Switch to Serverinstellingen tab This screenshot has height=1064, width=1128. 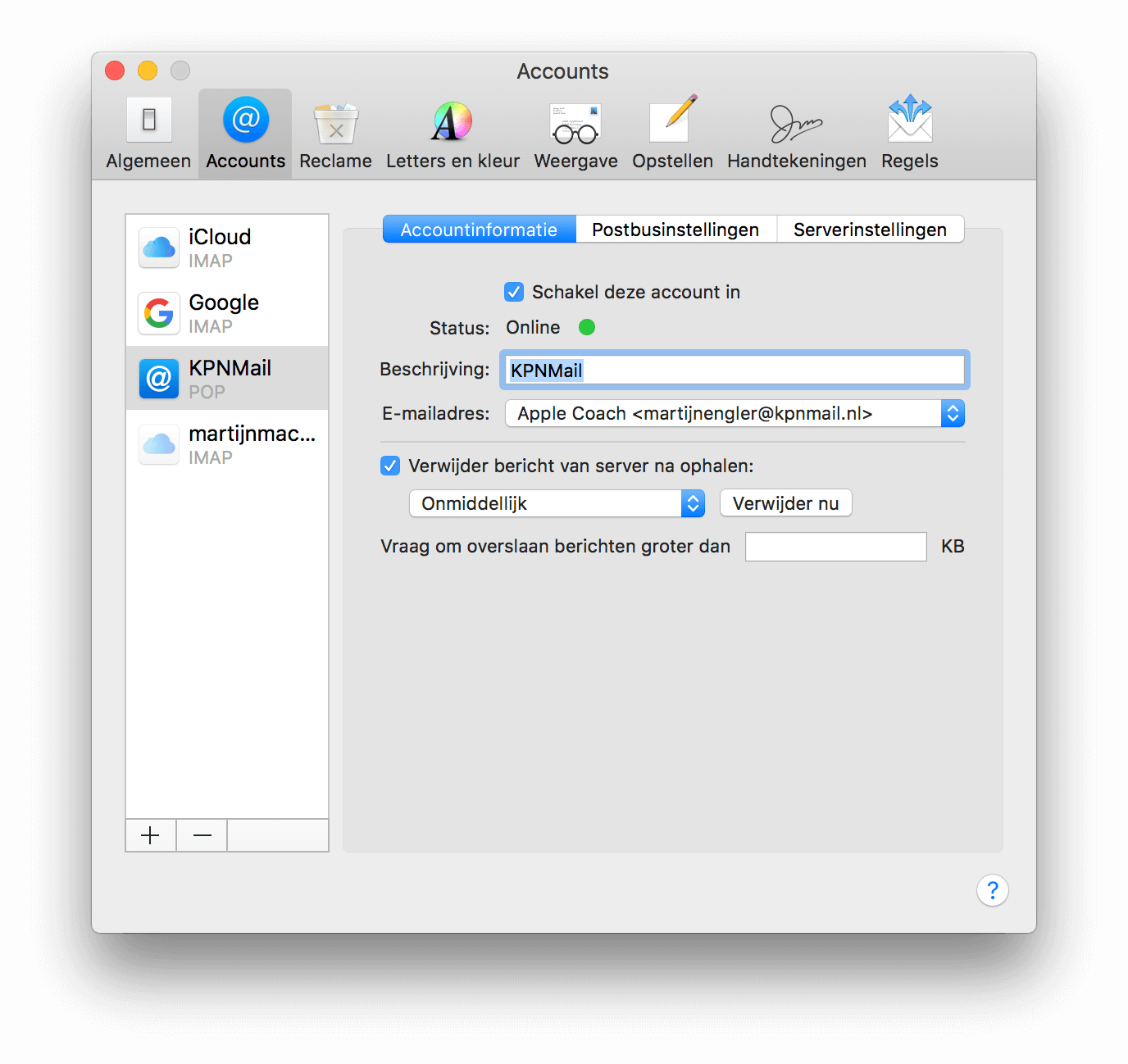click(871, 230)
